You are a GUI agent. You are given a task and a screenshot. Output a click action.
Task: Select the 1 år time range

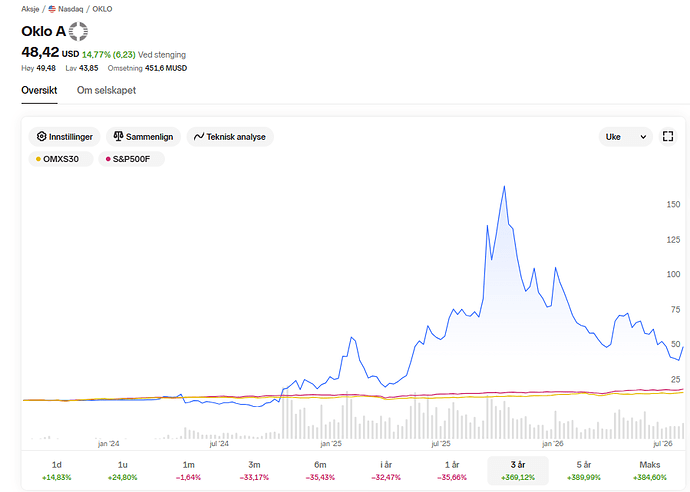pos(452,470)
